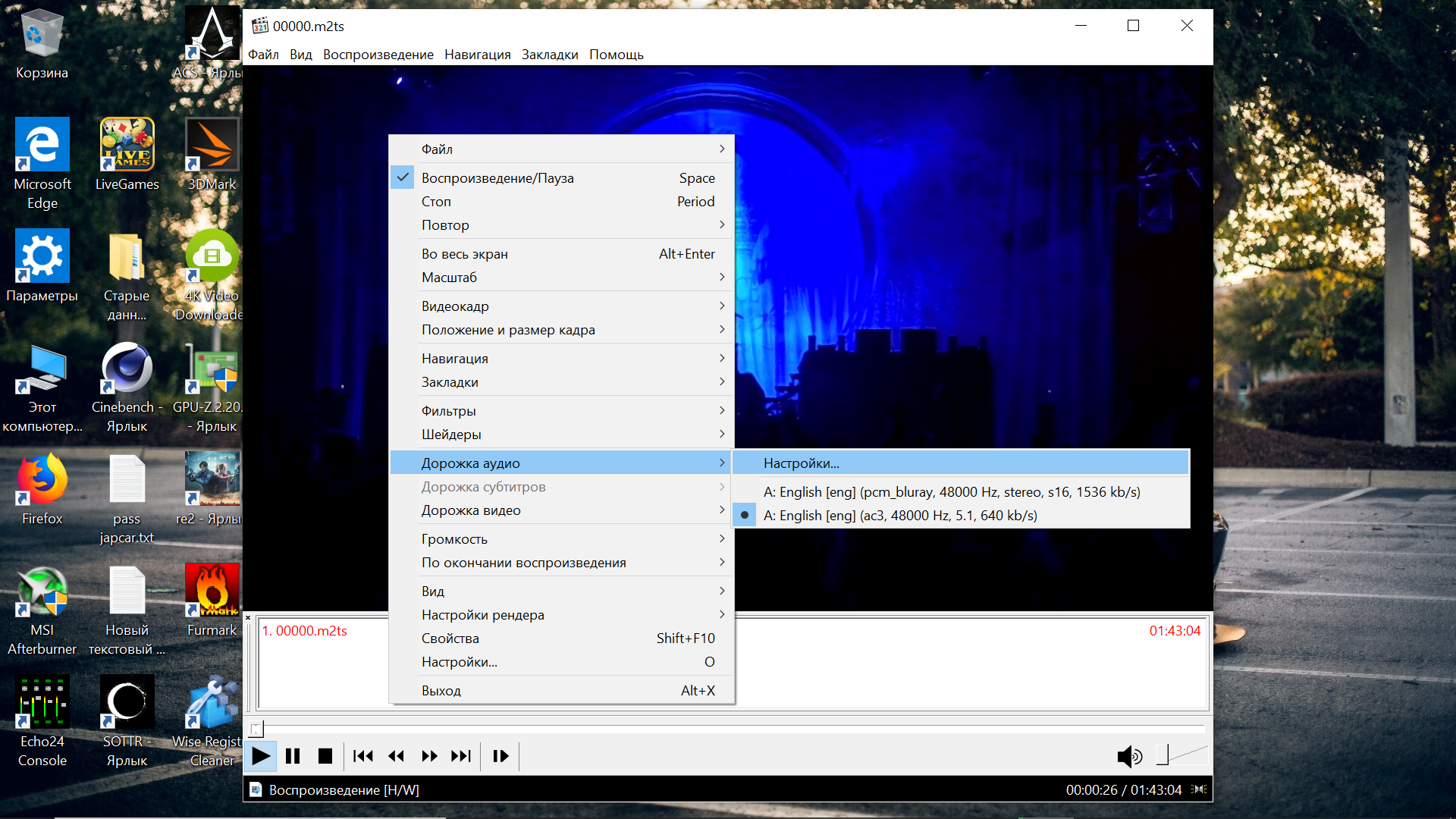Image resolution: width=1456 pixels, height=819 pixels.
Task: Click the volume slider
Action: pos(1183,755)
